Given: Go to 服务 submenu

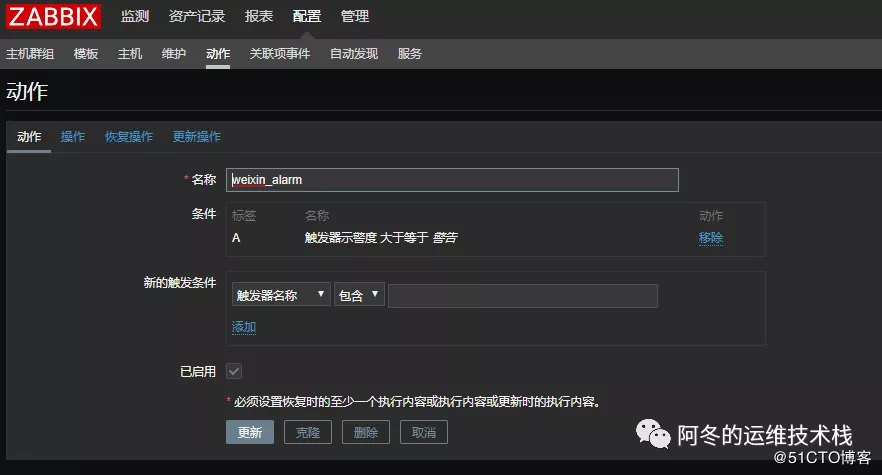Looking at the screenshot, I should 410,53.
